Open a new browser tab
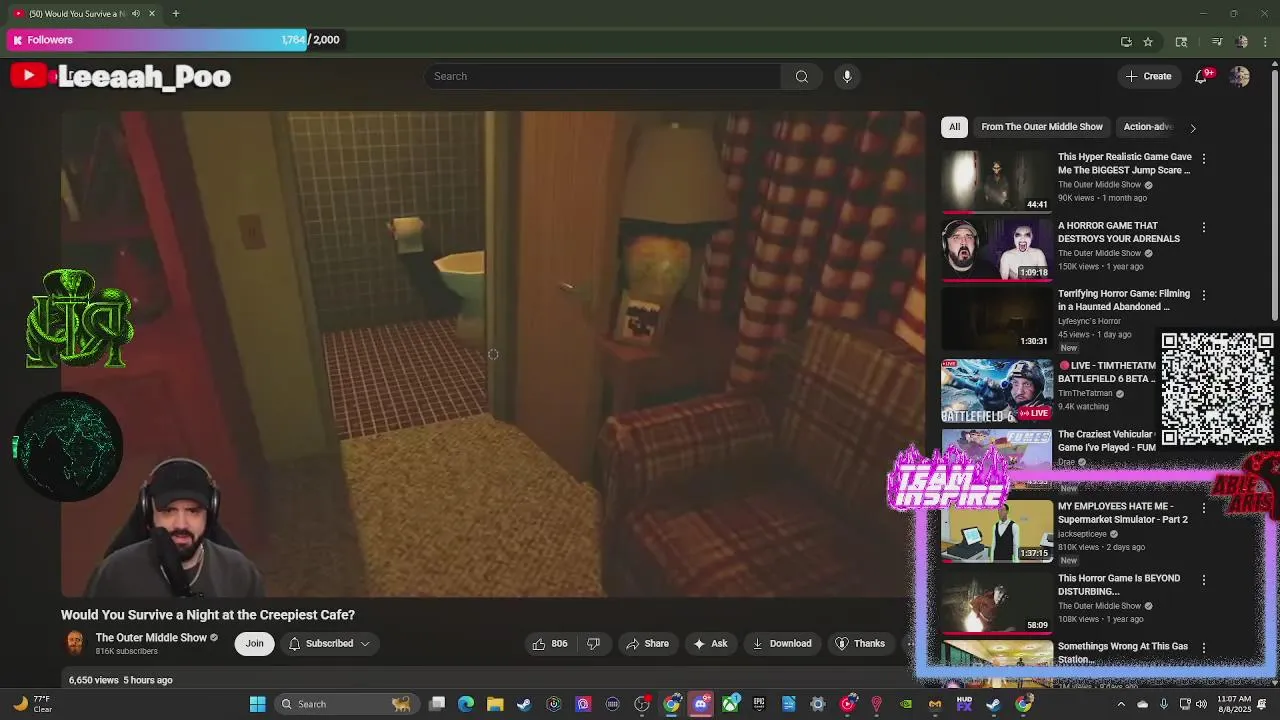This screenshot has height=720, width=1280. tap(175, 13)
